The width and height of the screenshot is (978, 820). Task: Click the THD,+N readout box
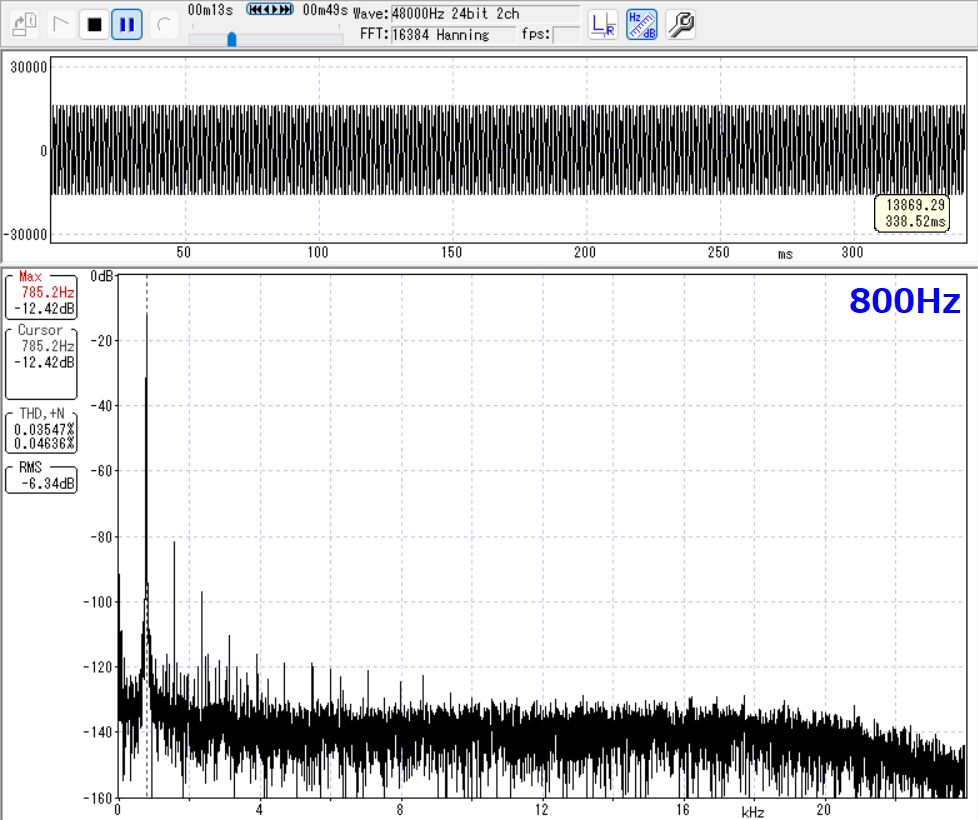tap(41, 430)
